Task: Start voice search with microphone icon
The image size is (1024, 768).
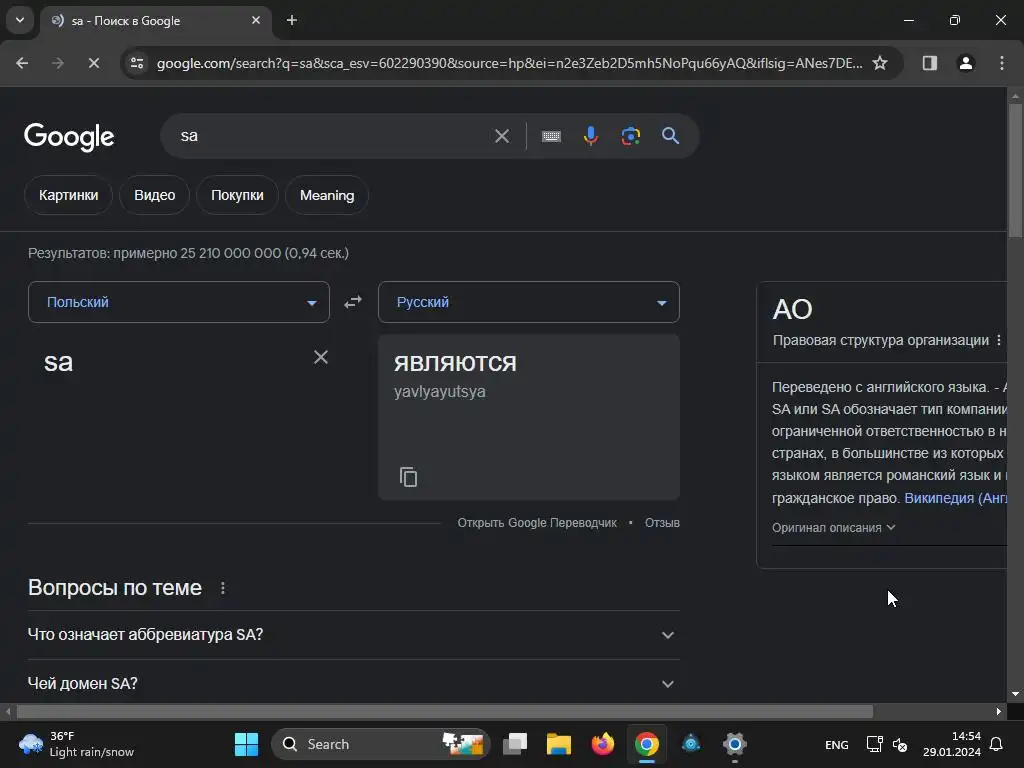Action: coord(590,136)
